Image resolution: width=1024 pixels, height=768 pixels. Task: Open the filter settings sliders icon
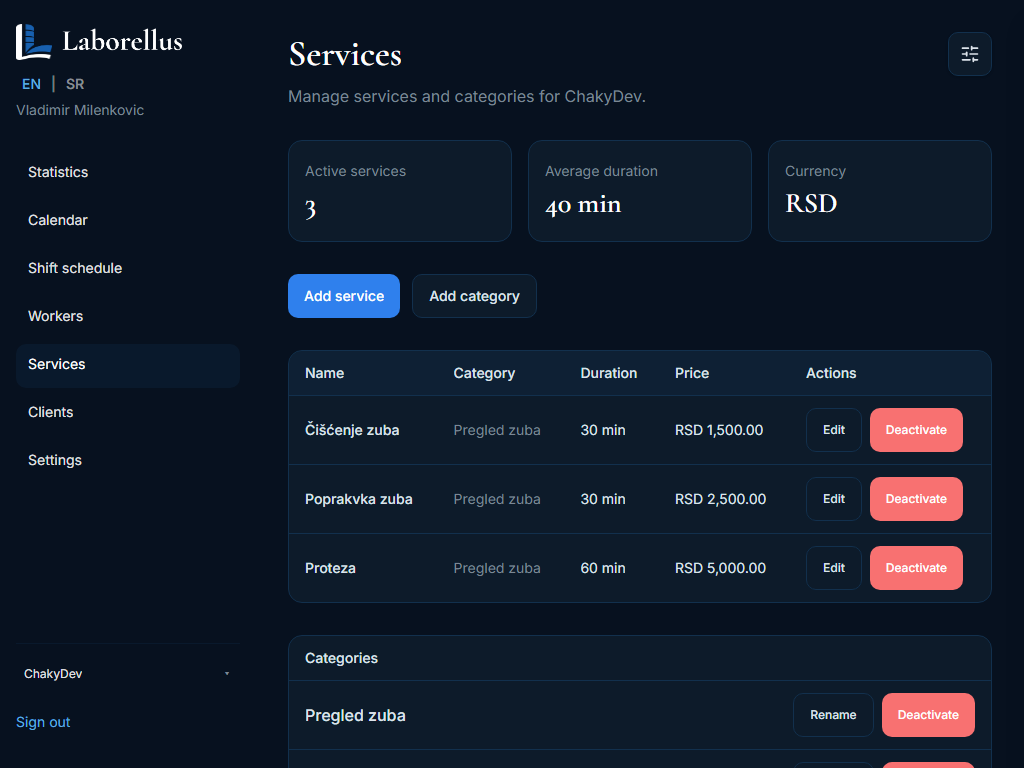click(970, 54)
